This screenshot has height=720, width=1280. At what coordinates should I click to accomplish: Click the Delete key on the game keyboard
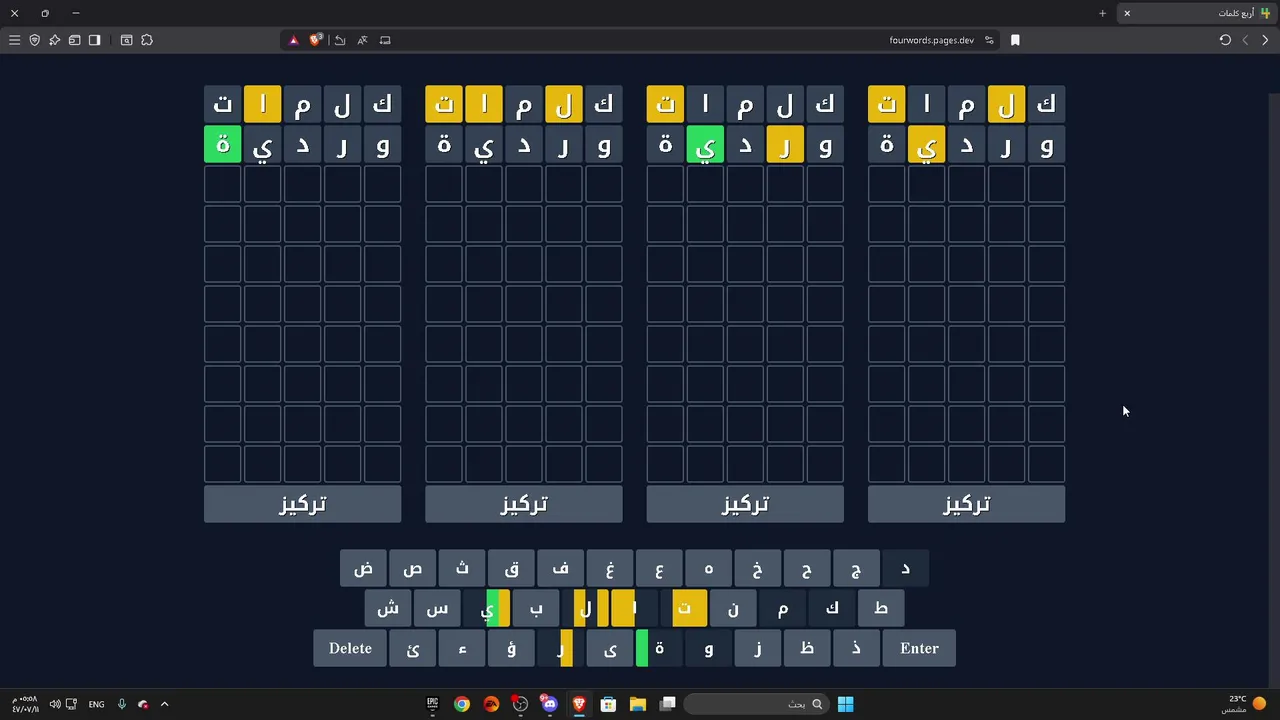click(x=350, y=648)
